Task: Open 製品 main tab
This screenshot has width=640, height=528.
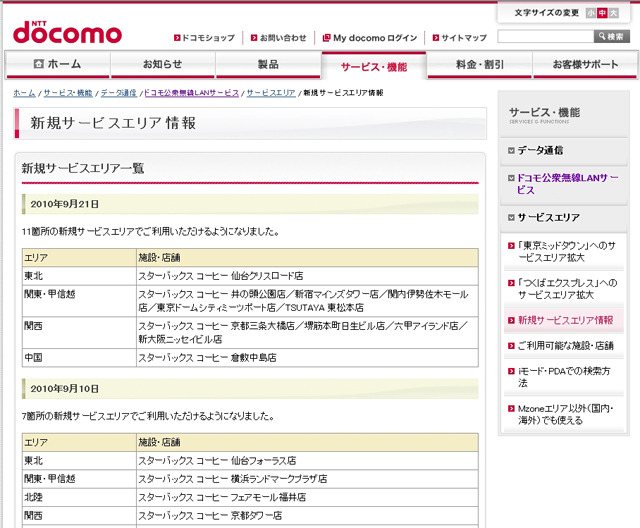Action: (x=268, y=64)
